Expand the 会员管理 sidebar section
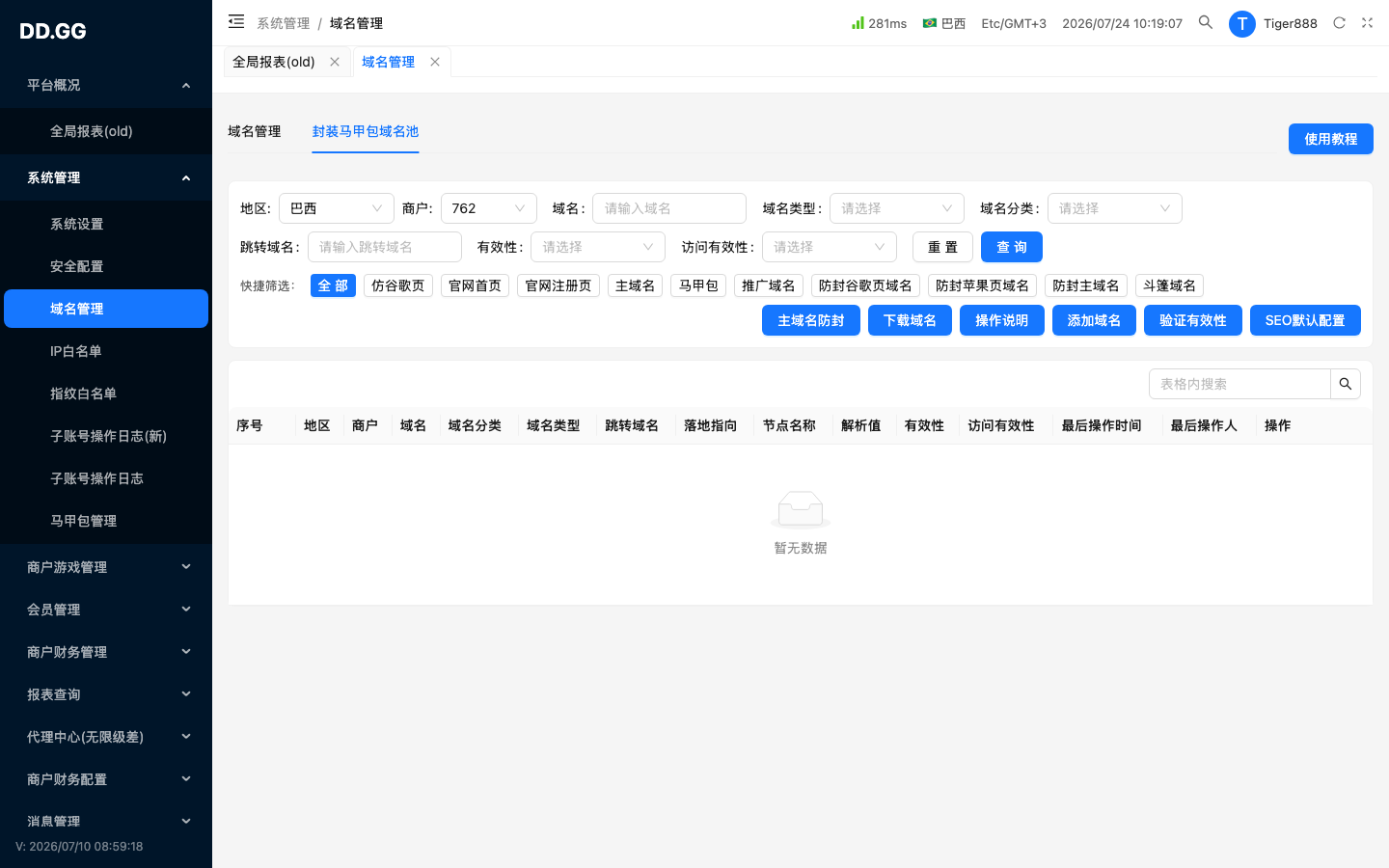This screenshot has height=868, width=1389. coord(106,610)
